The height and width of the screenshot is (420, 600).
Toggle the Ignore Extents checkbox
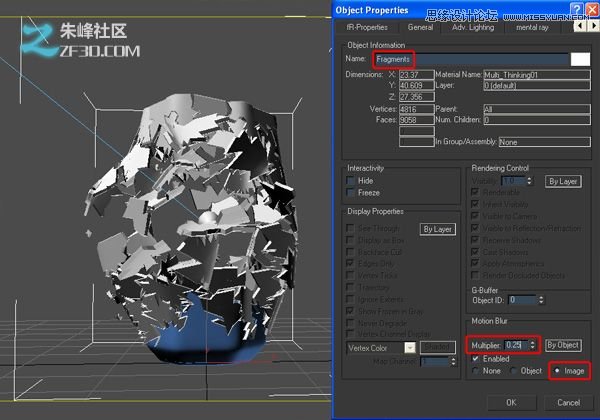click(350, 299)
